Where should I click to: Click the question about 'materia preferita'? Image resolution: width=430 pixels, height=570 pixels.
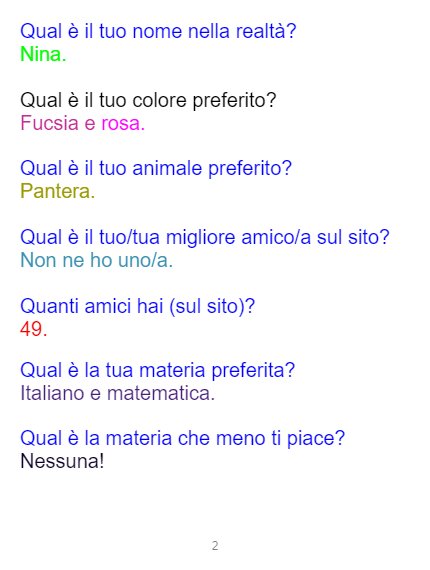157,371
